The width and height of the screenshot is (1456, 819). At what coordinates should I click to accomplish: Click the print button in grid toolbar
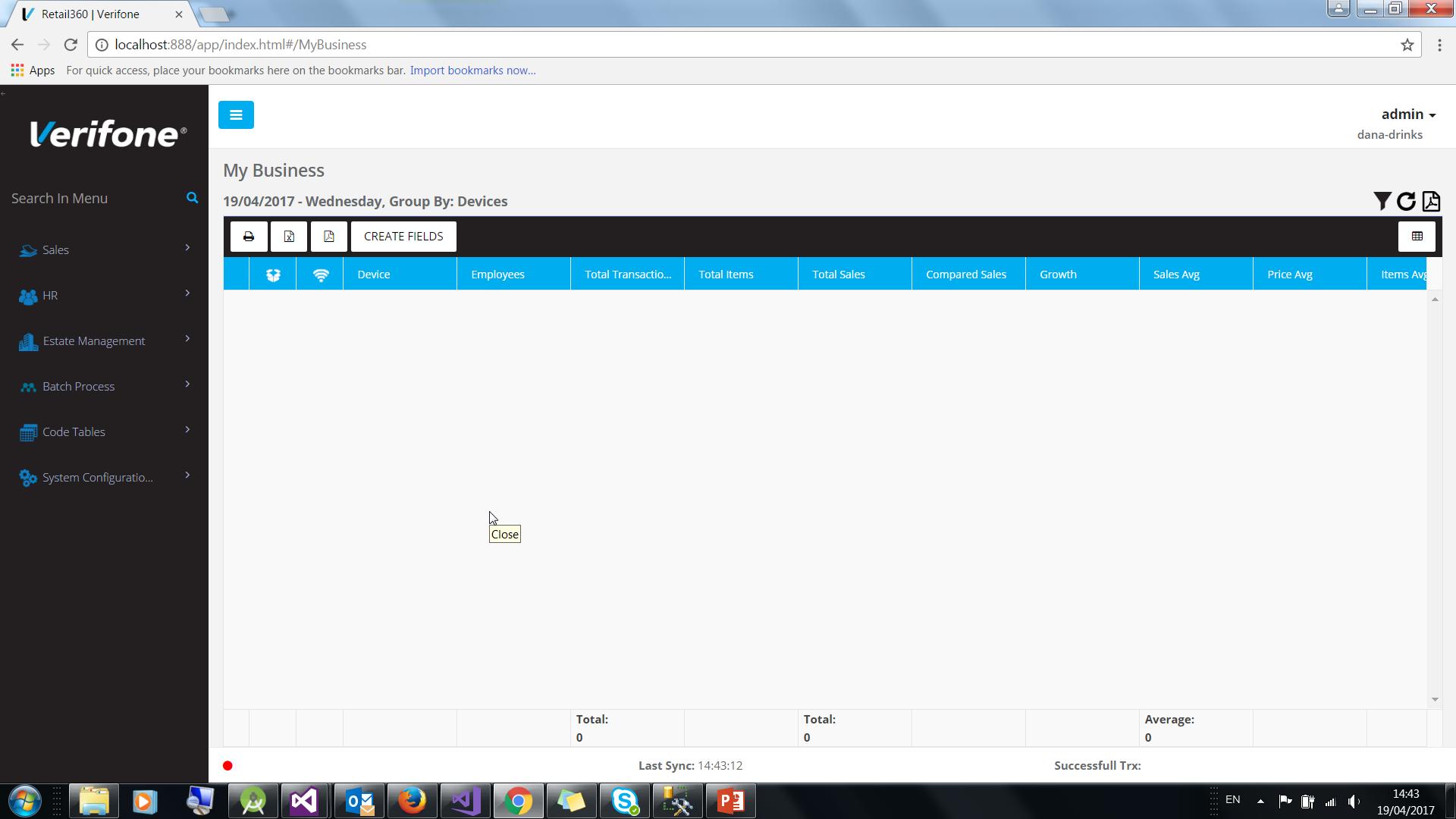tap(249, 237)
